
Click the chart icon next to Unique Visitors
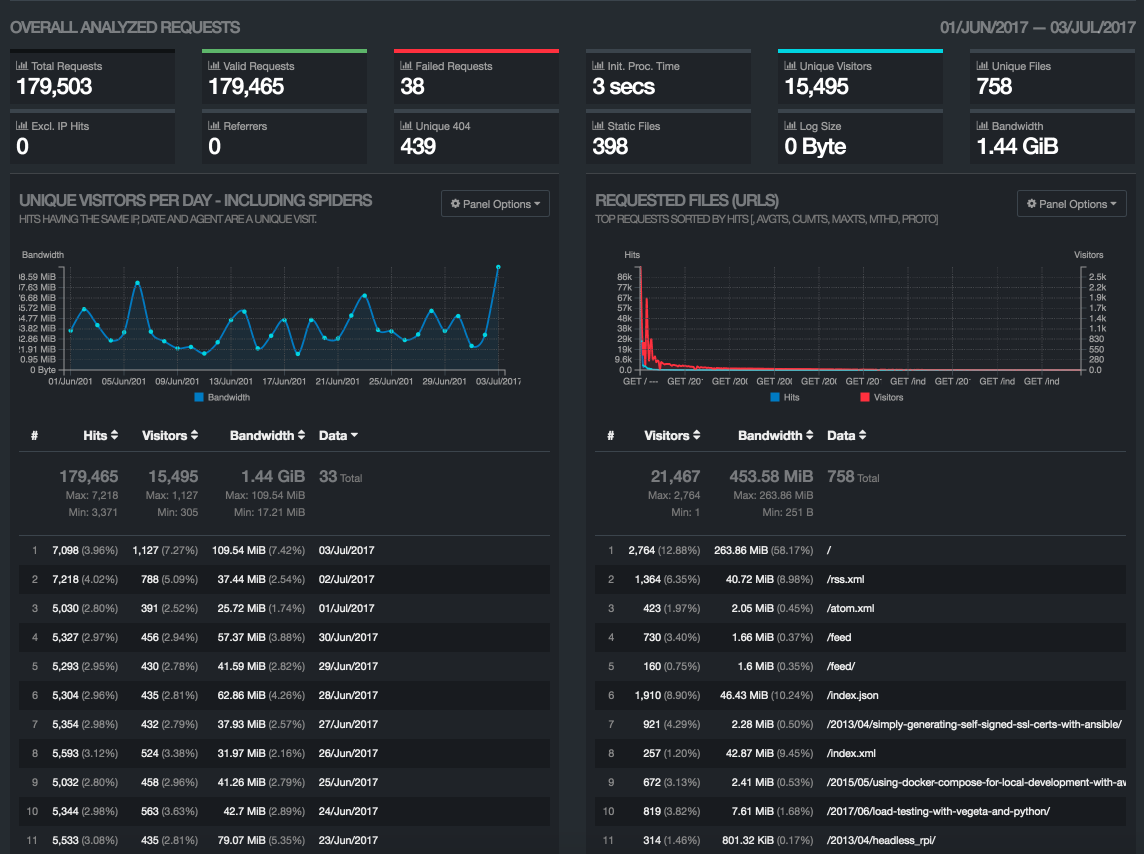pyautogui.click(x=789, y=66)
